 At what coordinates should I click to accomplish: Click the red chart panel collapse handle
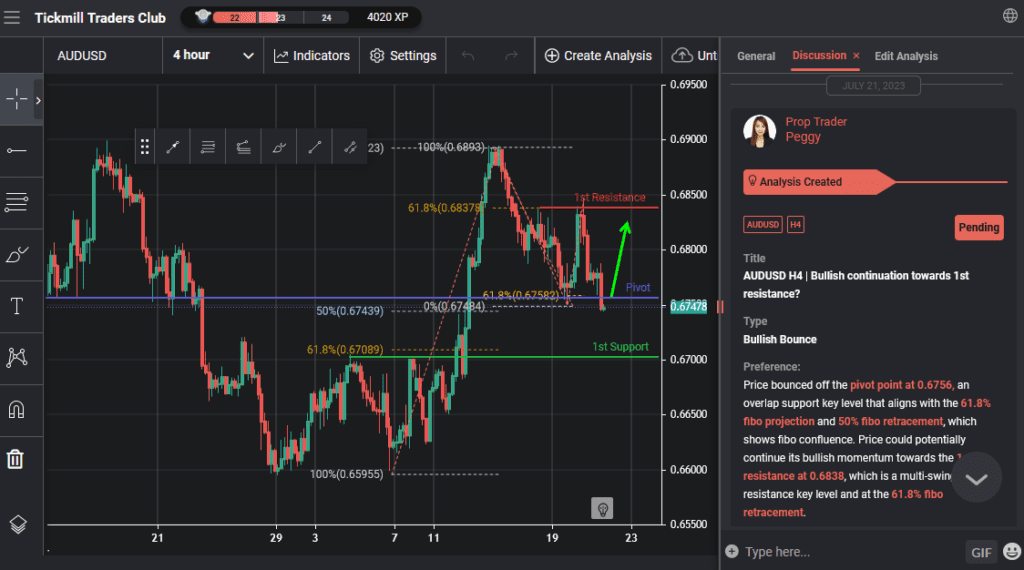720,307
